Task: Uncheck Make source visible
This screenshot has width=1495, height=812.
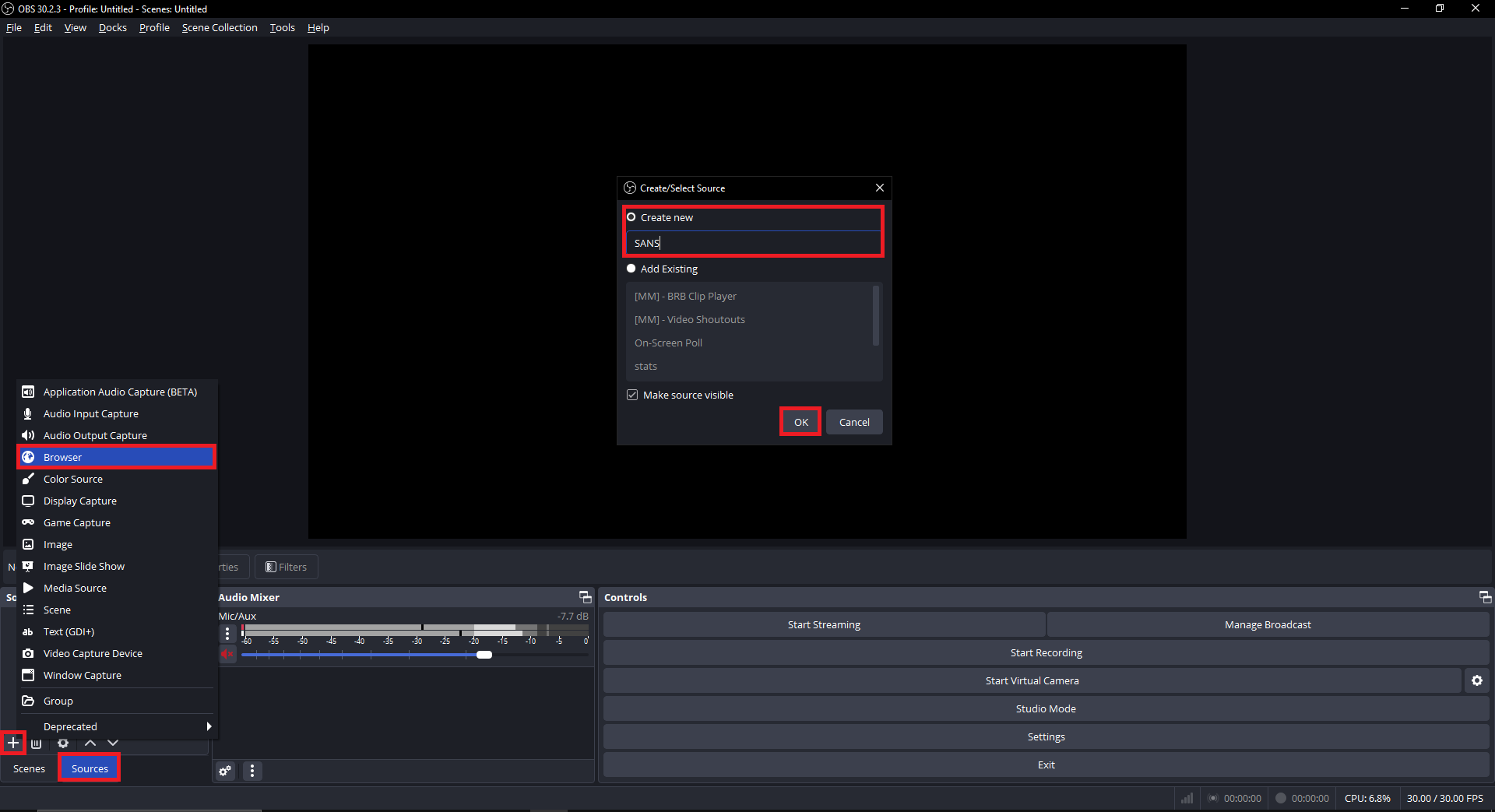Action: tap(631, 395)
